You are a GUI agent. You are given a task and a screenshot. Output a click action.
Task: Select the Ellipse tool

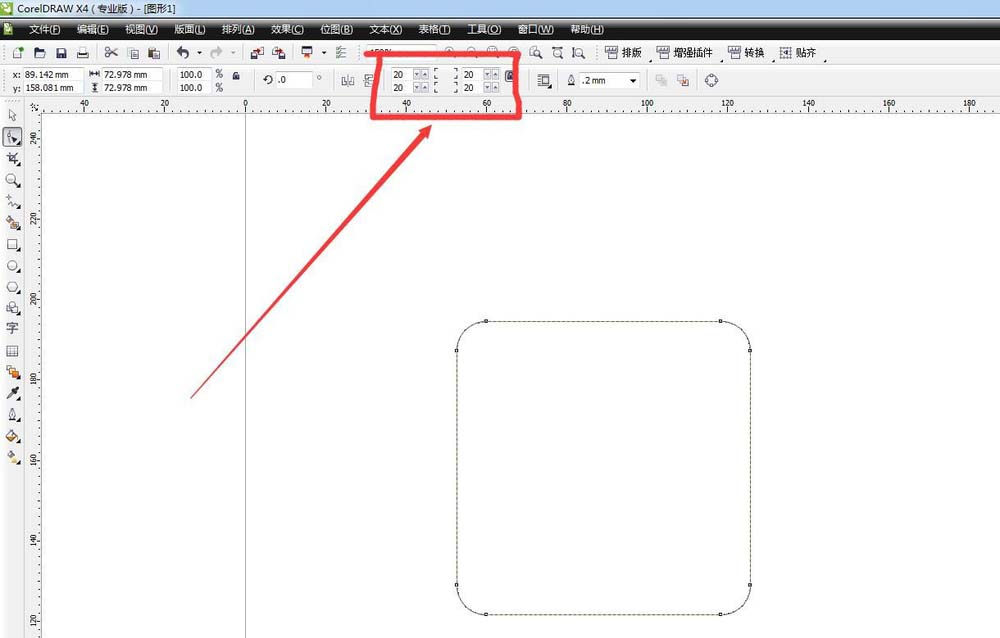12,266
